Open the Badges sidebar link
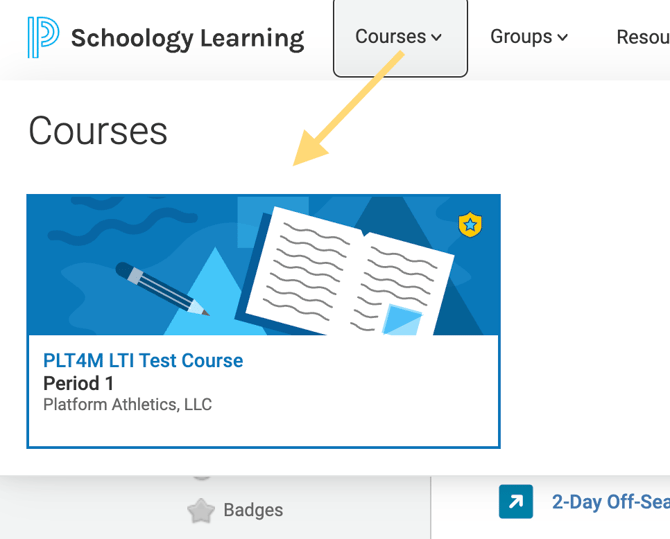 point(253,510)
